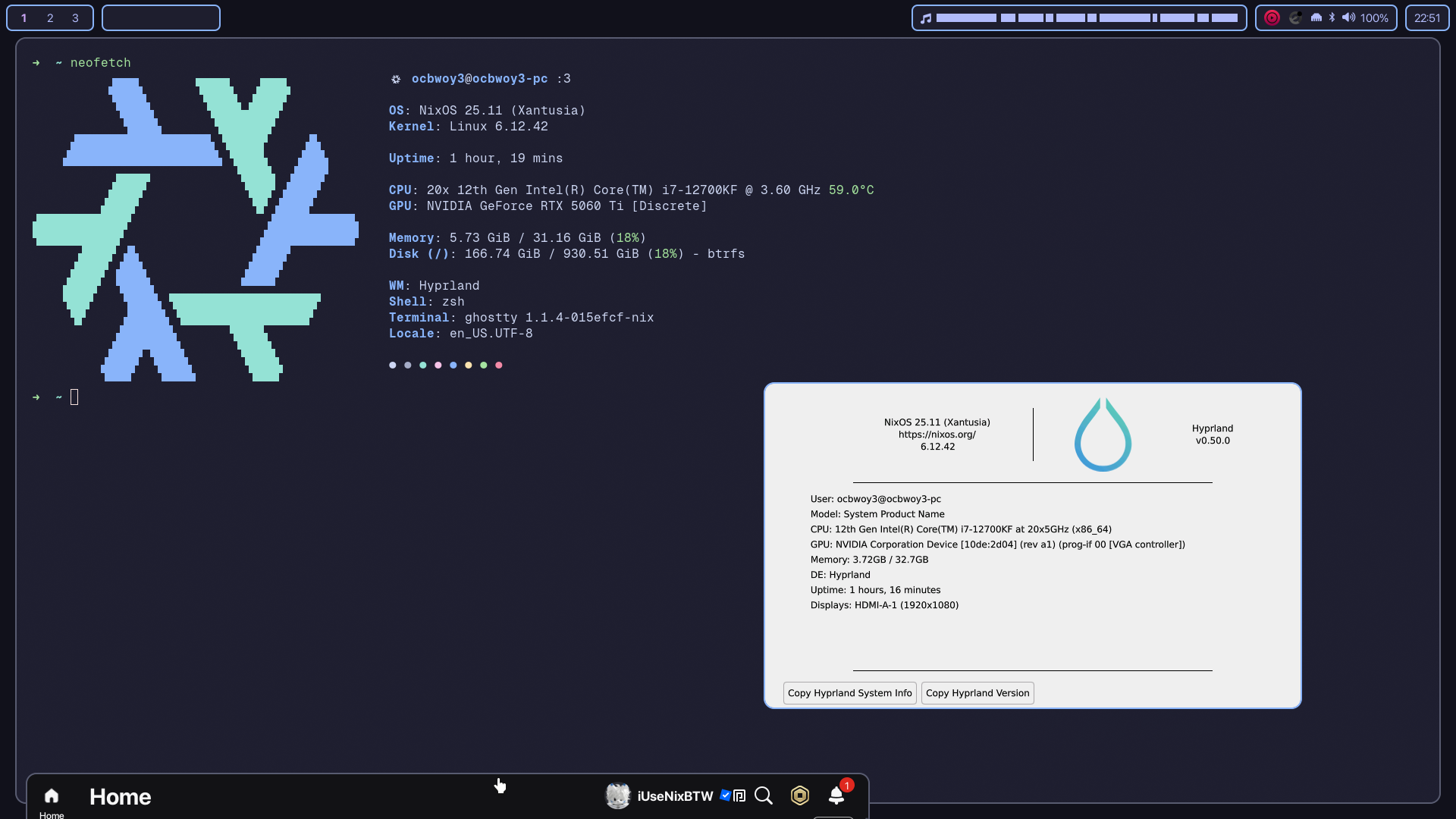This screenshot has width=1456, height=819.
Task: Click the ethernet network icon
Action: click(1316, 17)
